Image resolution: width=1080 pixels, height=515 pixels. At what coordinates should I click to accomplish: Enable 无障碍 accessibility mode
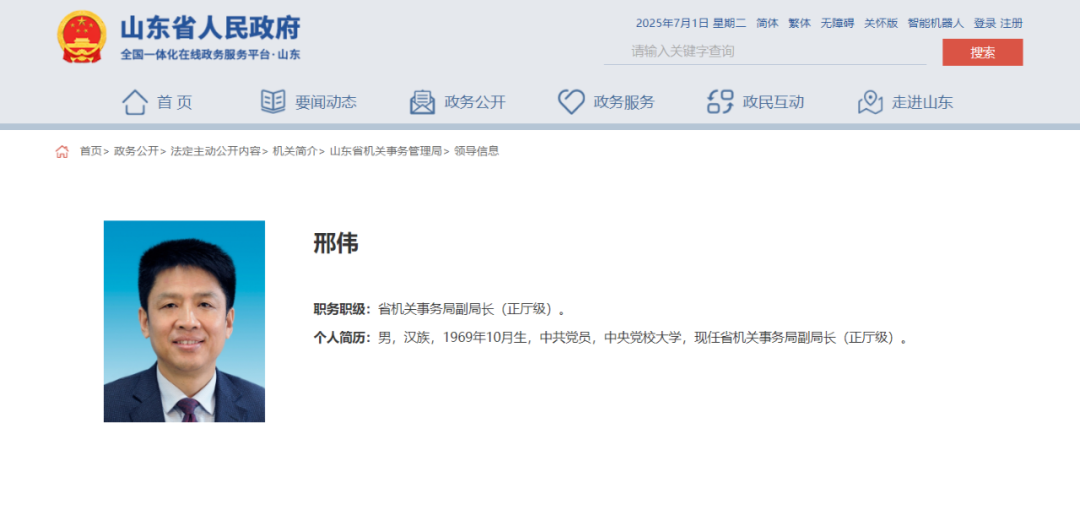[x=837, y=23]
